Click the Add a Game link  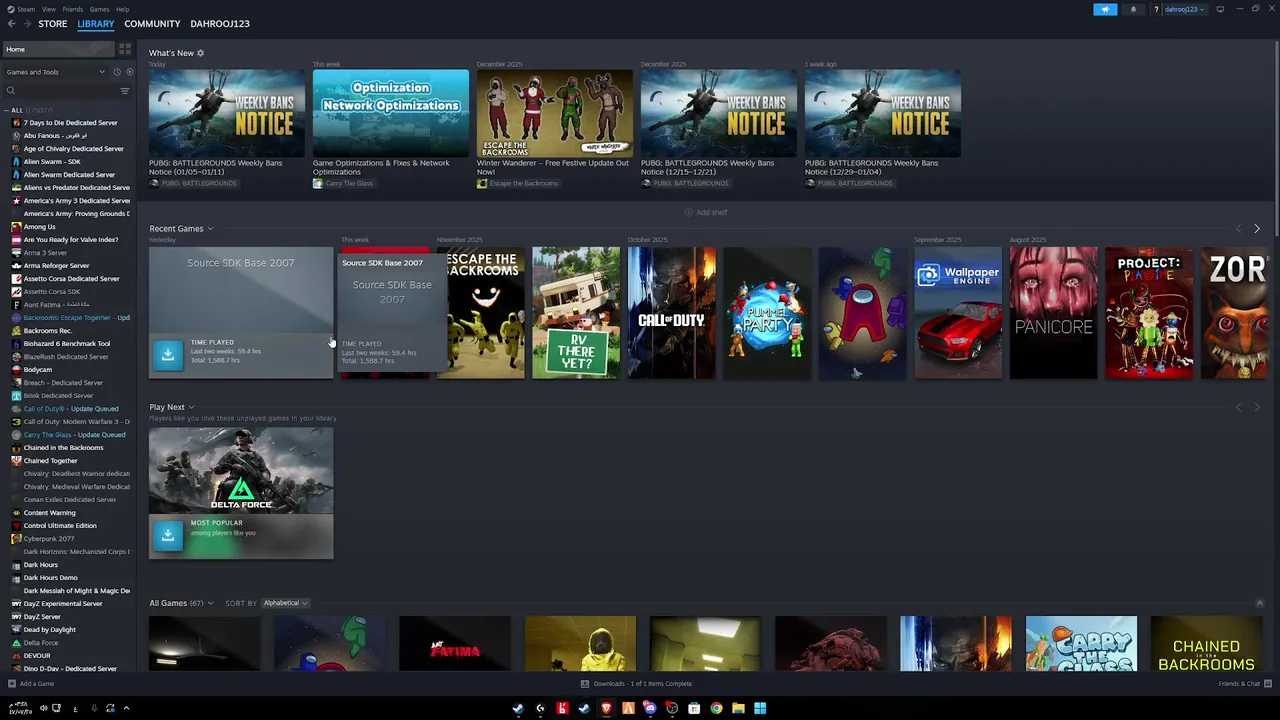click(x=37, y=684)
